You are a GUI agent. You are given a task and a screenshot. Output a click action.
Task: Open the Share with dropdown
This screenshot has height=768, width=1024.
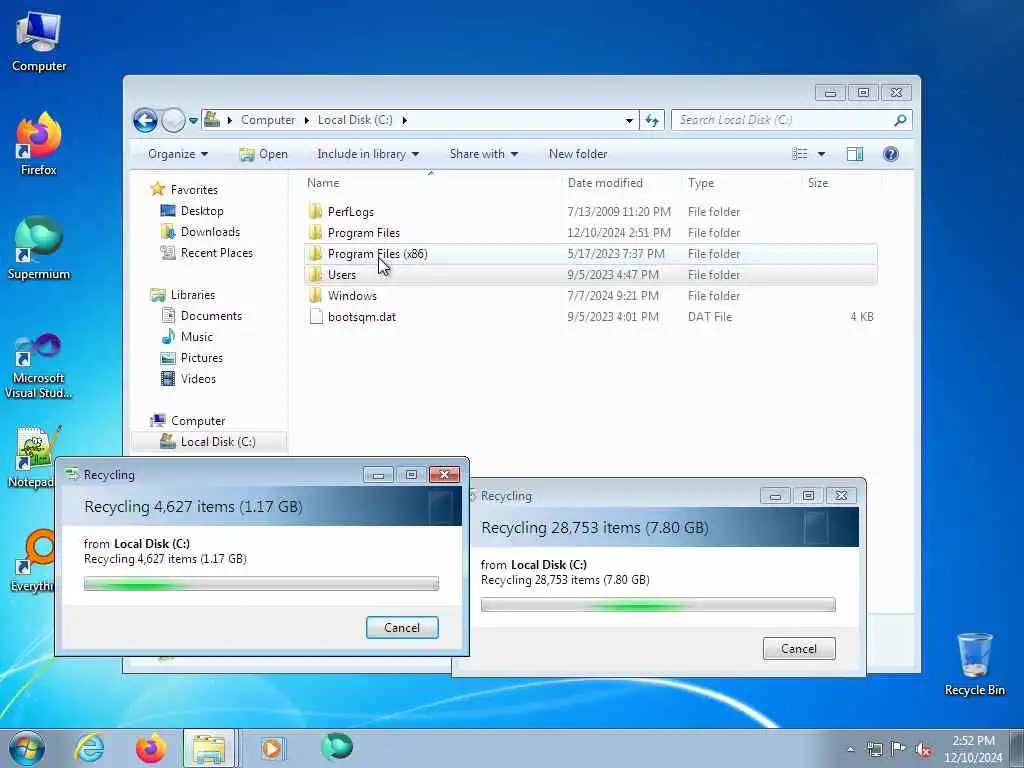pos(483,154)
